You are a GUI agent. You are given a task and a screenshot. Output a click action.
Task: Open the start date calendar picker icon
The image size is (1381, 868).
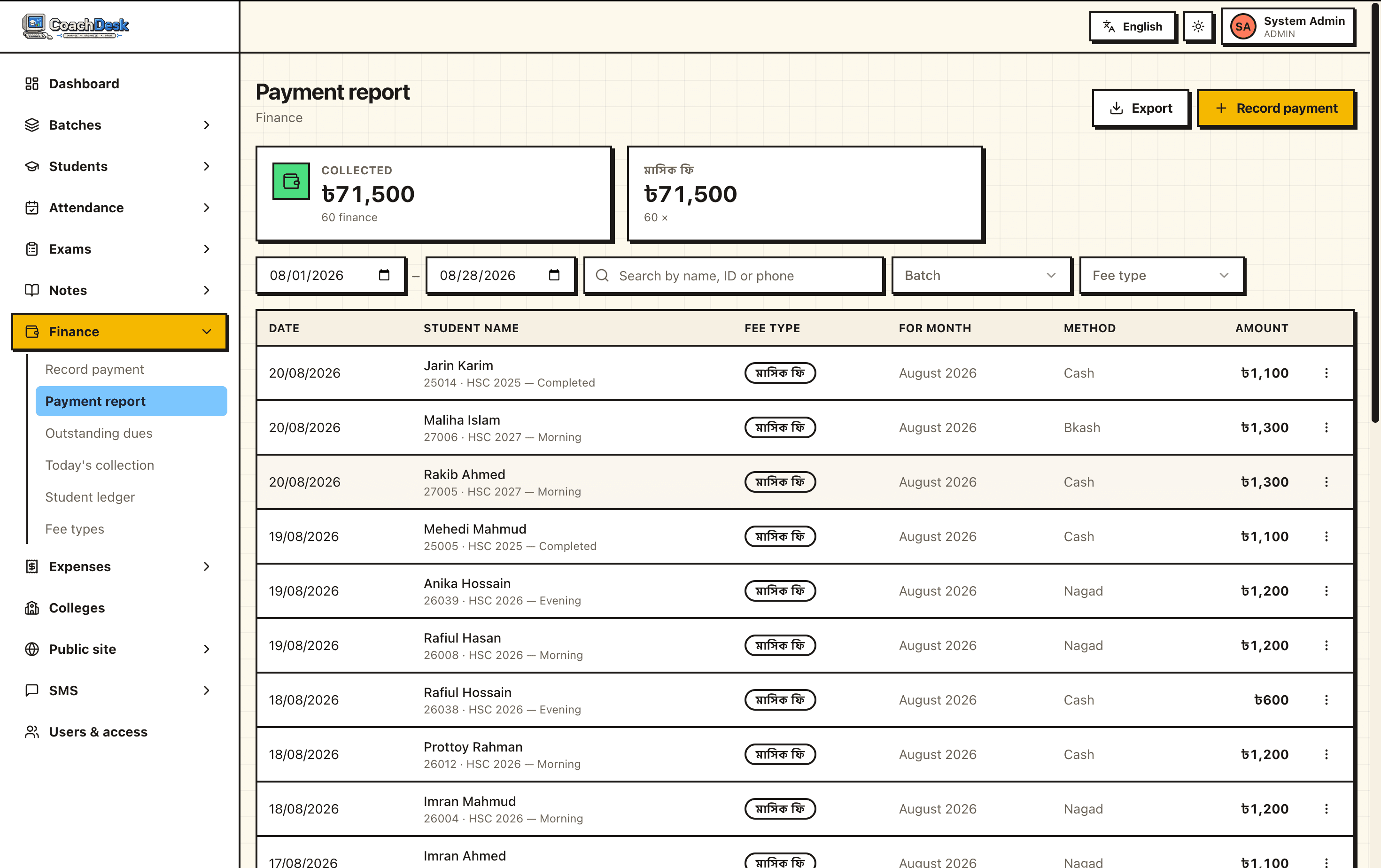384,275
